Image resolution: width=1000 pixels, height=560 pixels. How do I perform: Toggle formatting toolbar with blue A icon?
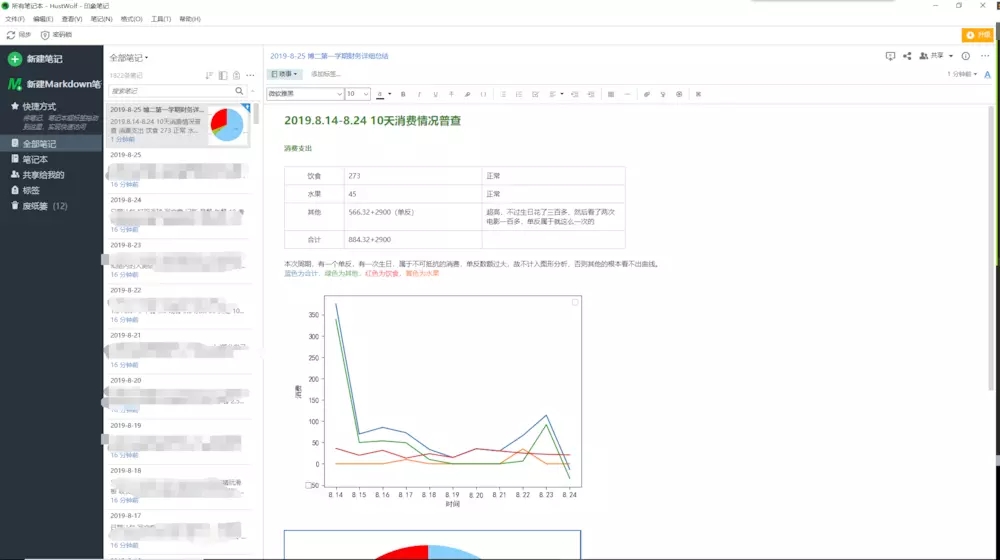coord(987,75)
